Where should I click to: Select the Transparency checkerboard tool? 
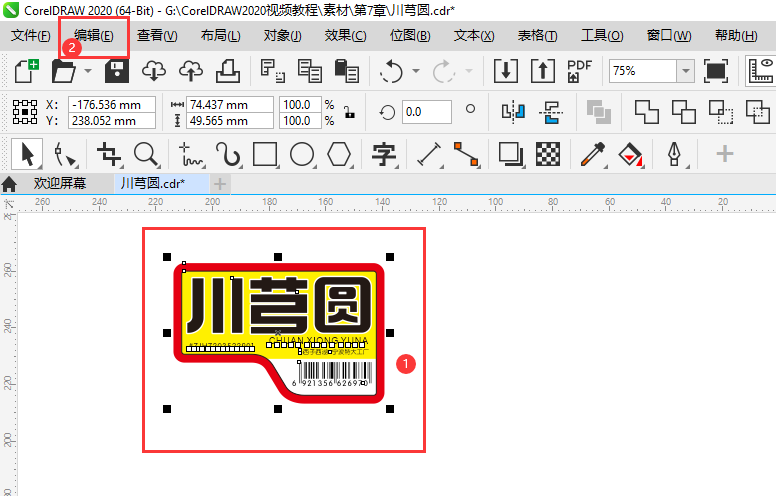[548, 154]
